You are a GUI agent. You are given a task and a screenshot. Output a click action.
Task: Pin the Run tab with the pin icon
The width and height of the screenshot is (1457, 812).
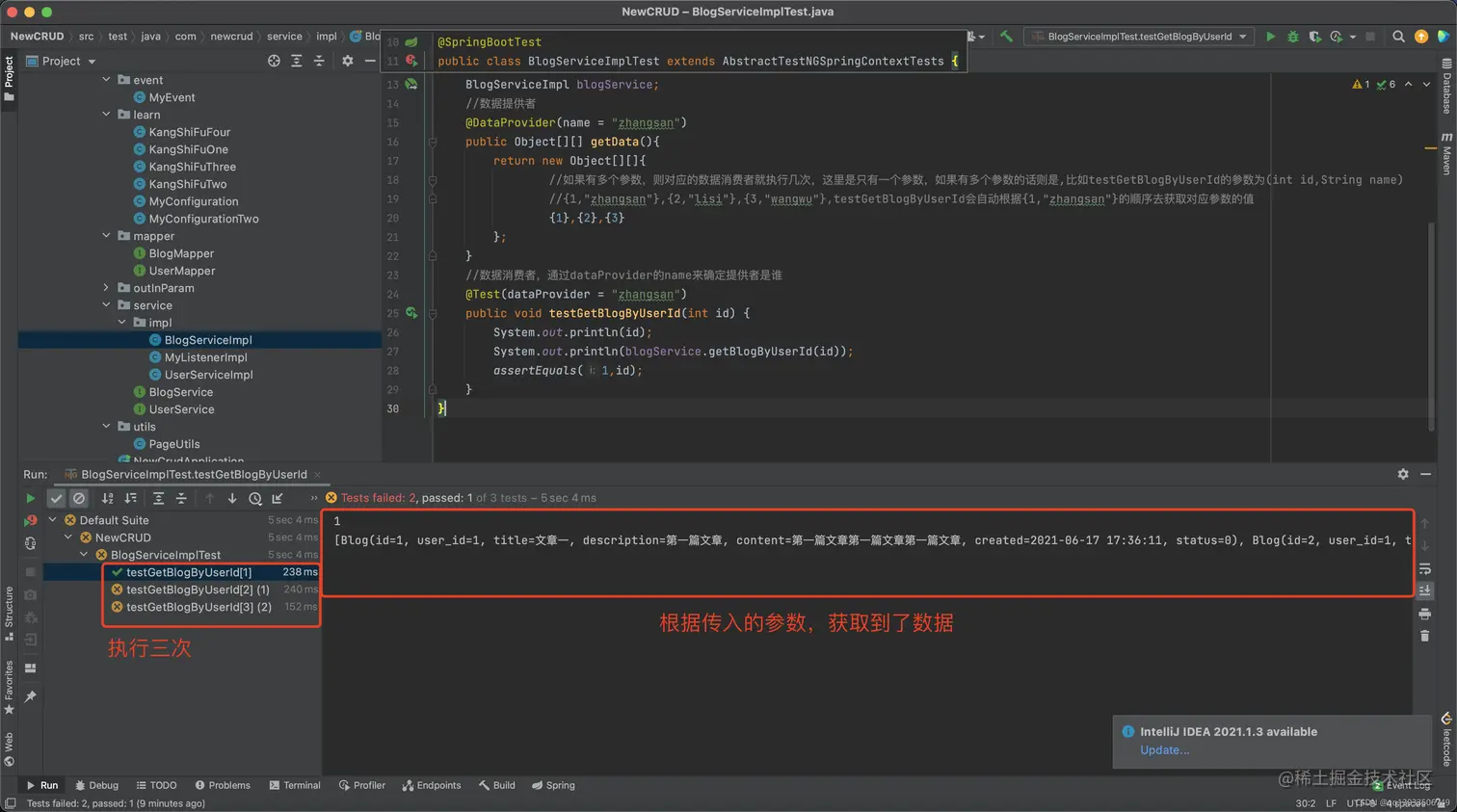(x=30, y=695)
